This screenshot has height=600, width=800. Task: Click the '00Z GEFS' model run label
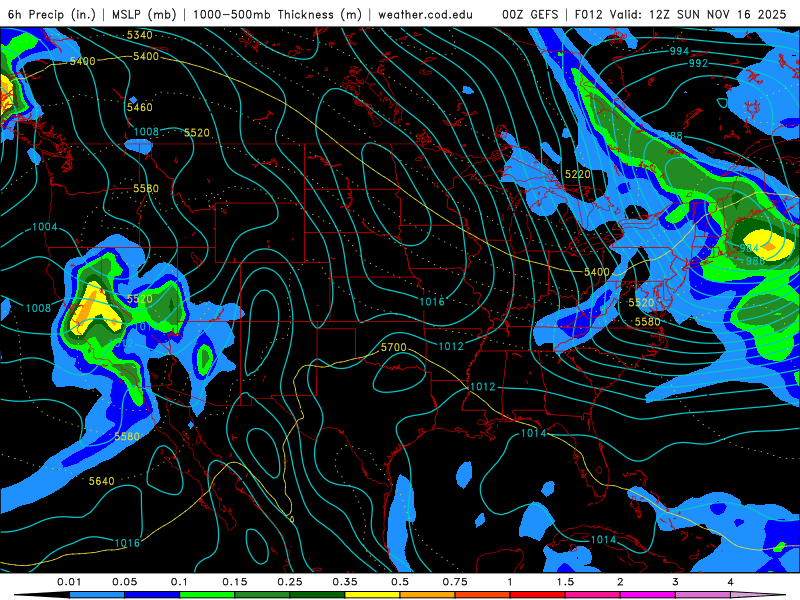click(x=530, y=14)
